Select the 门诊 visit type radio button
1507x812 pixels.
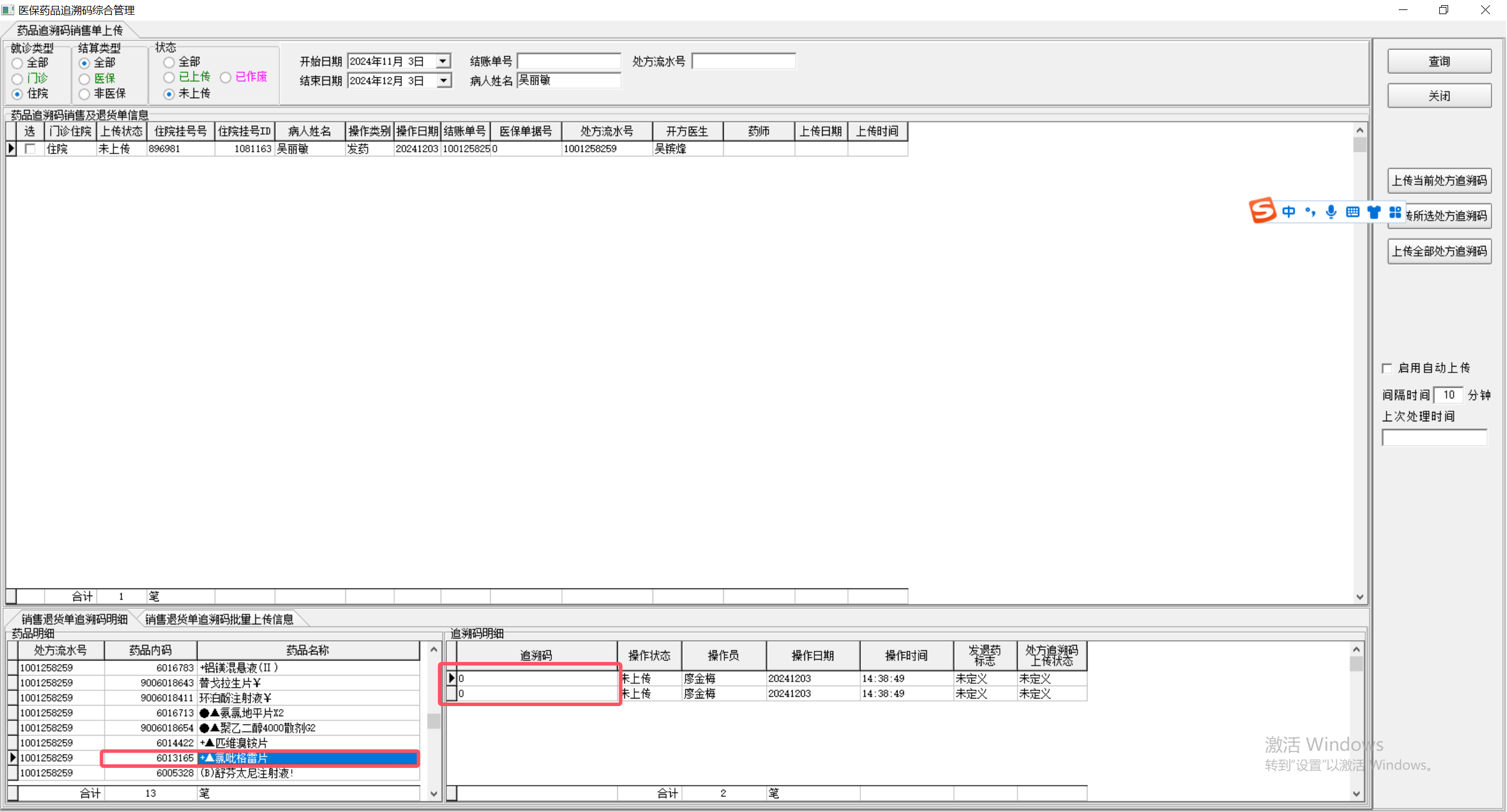[18, 79]
